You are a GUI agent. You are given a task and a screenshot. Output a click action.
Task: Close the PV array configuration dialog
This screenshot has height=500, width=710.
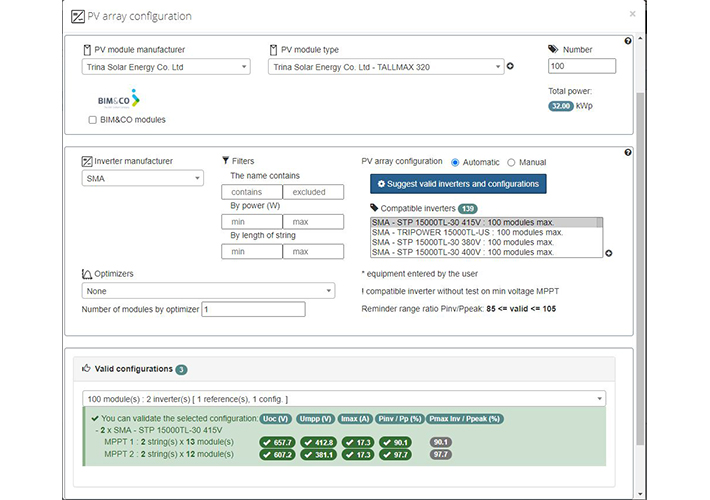click(x=633, y=14)
